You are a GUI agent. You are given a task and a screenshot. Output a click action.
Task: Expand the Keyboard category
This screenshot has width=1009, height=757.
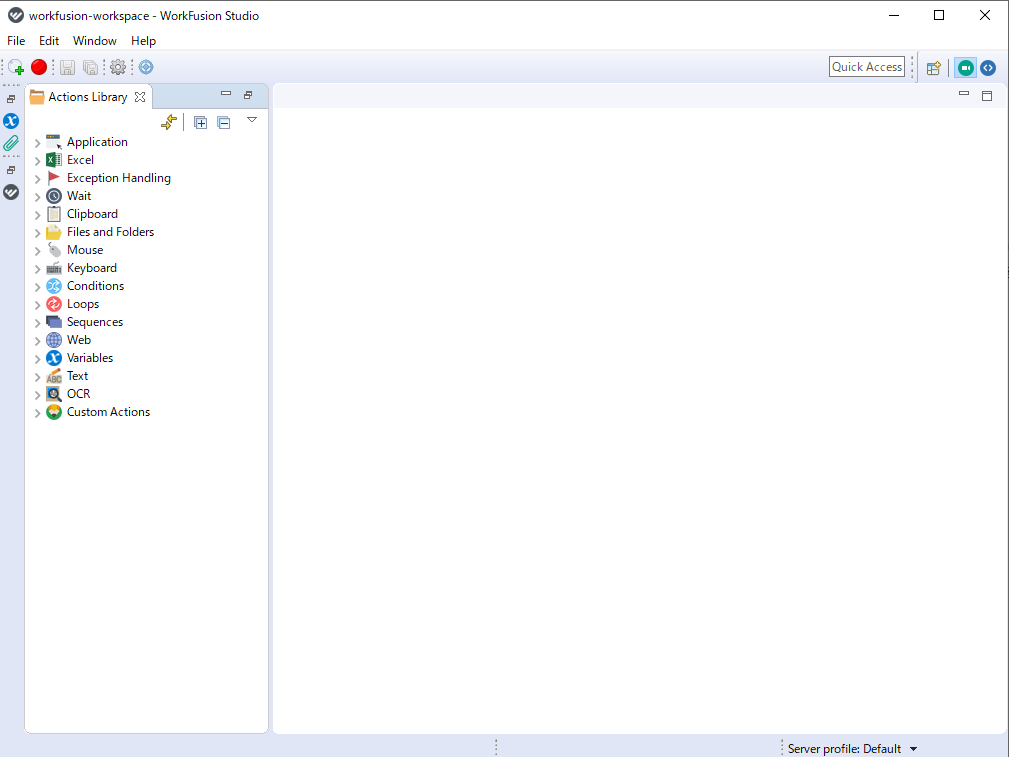coord(37,269)
